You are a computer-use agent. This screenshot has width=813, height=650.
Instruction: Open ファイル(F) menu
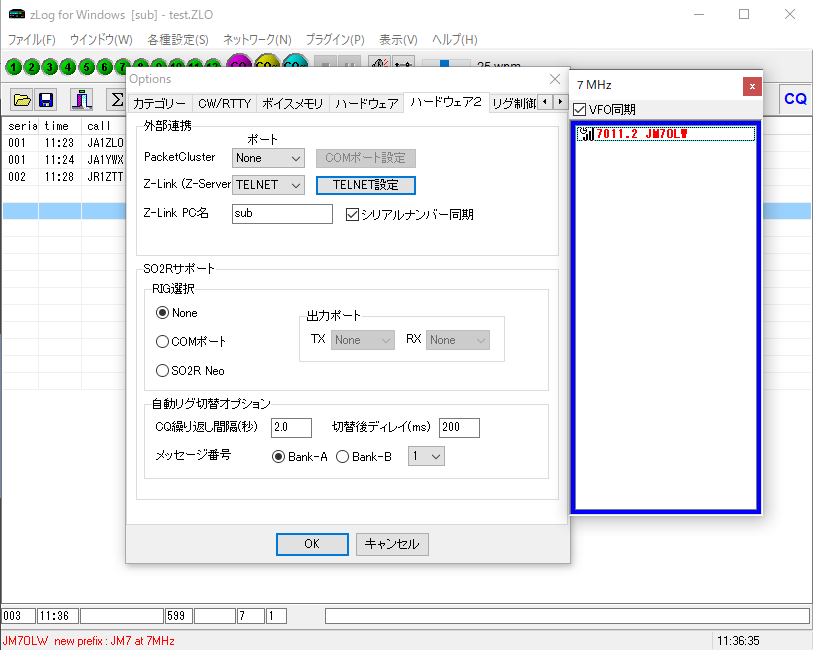pos(32,39)
